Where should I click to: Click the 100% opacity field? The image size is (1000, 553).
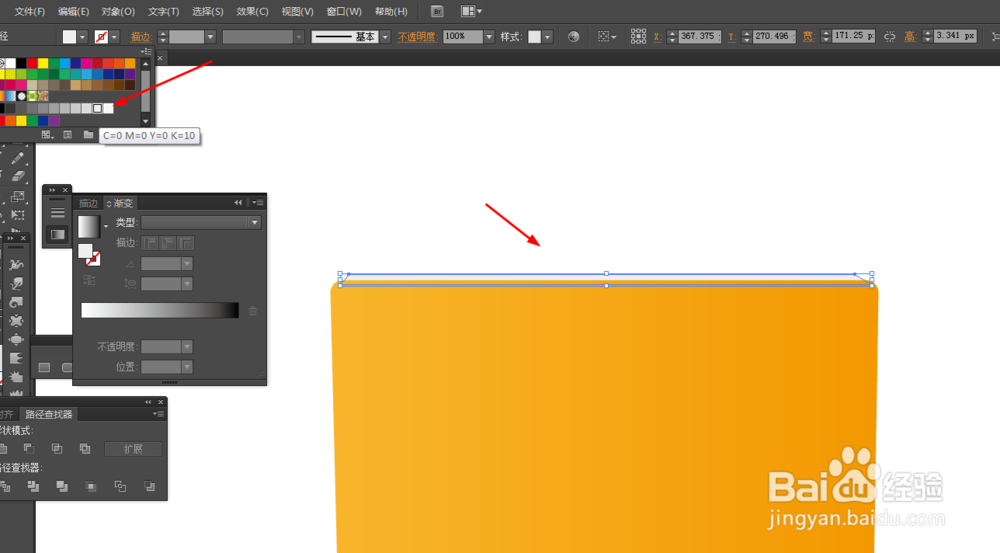coord(462,36)
